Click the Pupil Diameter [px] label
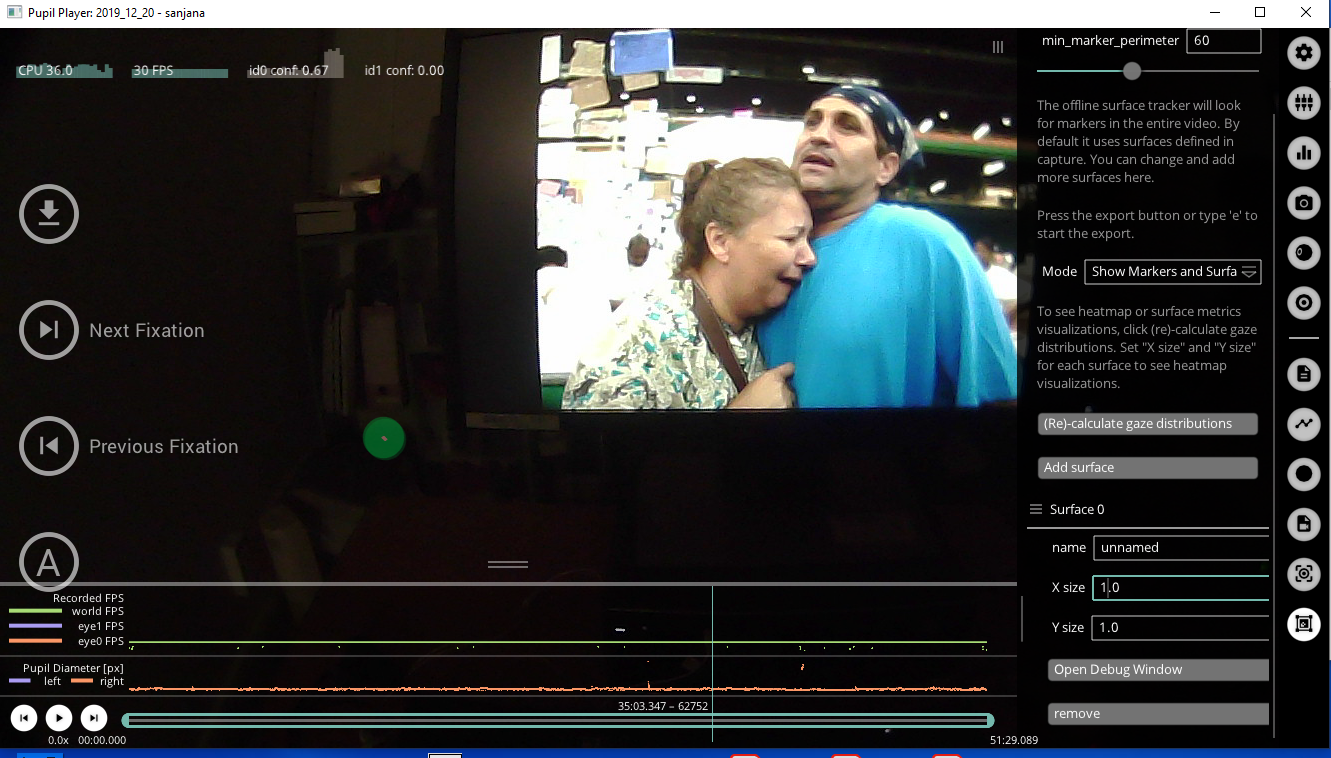 pos(74,667)
